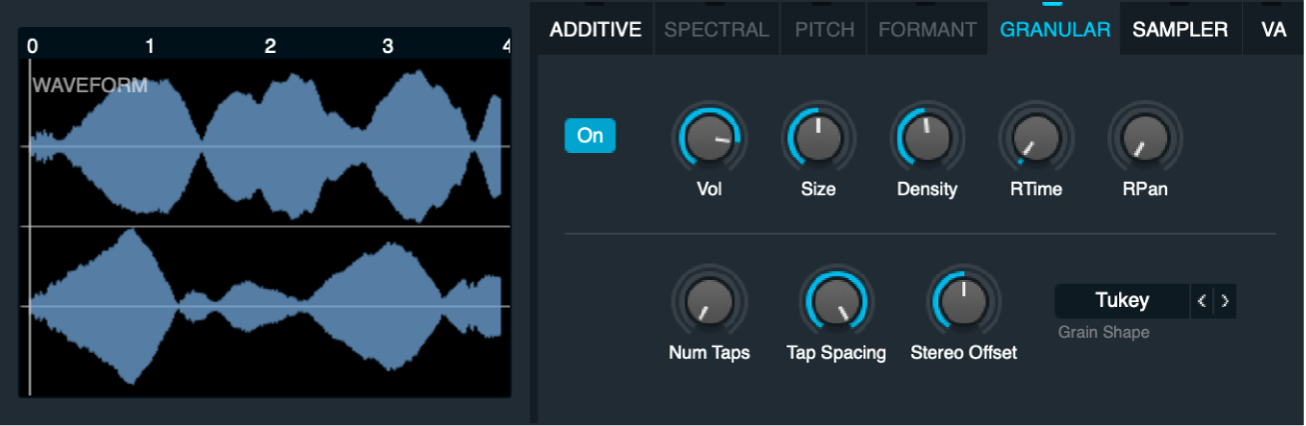This screenshot has width=1306, height=426.
Task: Switch to the ADDITIVE tab
Action: (595, 29)
